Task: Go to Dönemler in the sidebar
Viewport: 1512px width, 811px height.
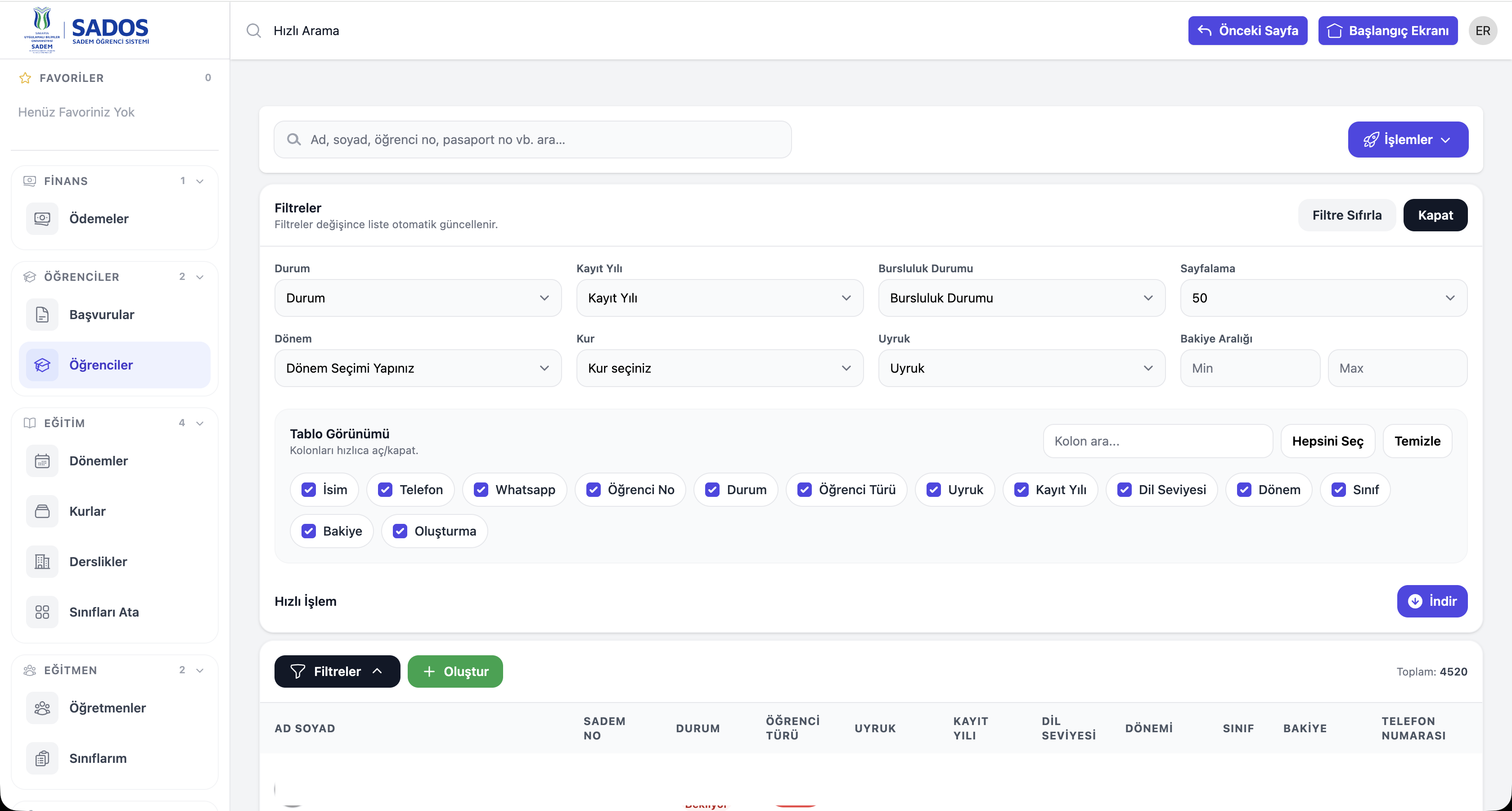Action: pos(114,461)
